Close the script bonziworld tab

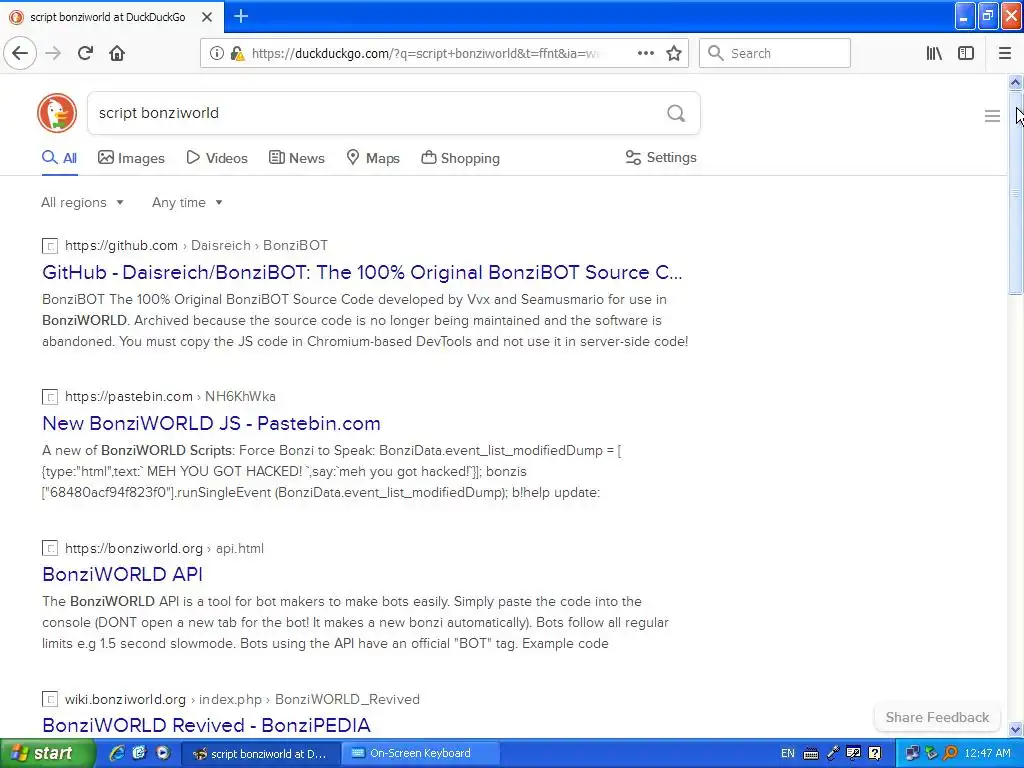(207, 17)
